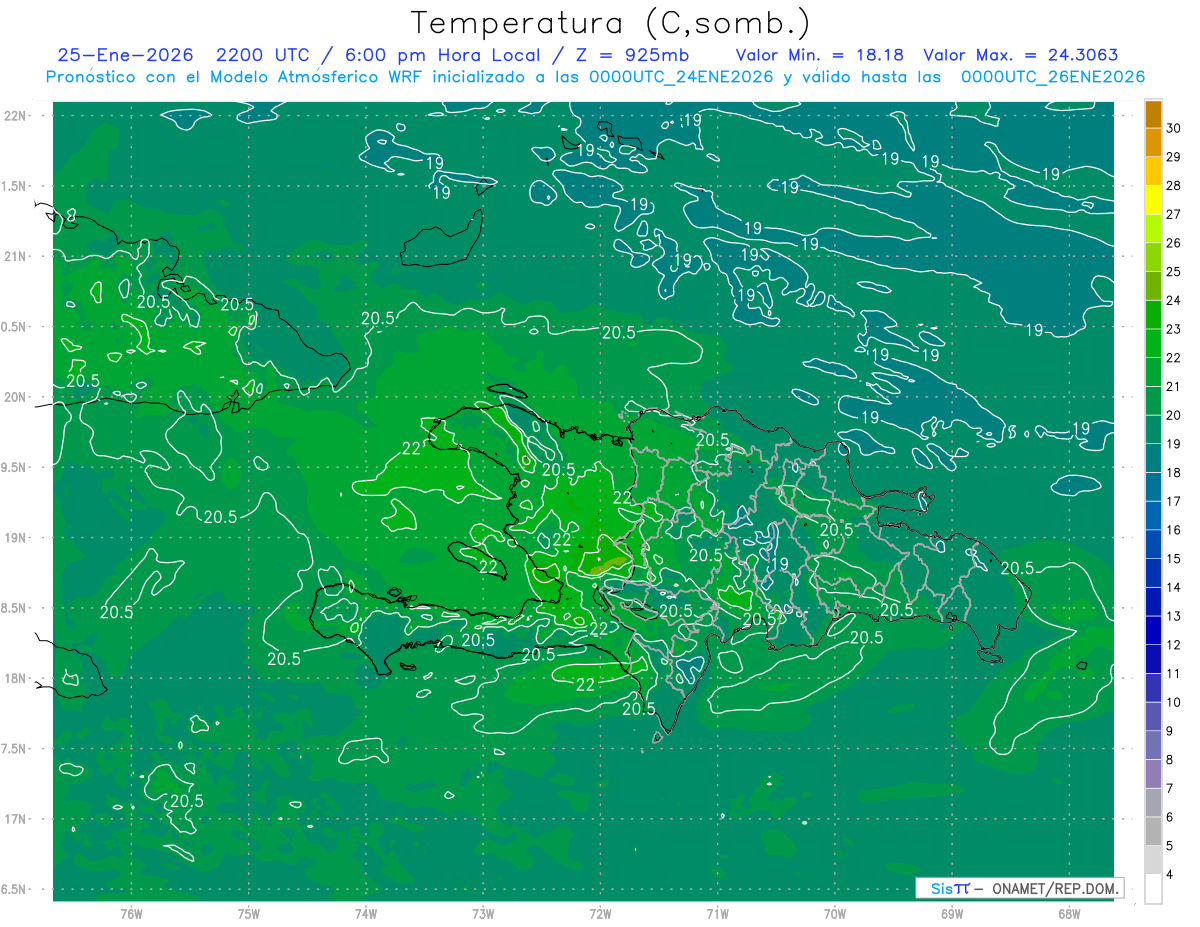Image resolution: width=1200 pixels, height=927 pixels.
Task: Click the legend value "25"
Action: (1173, 271)
